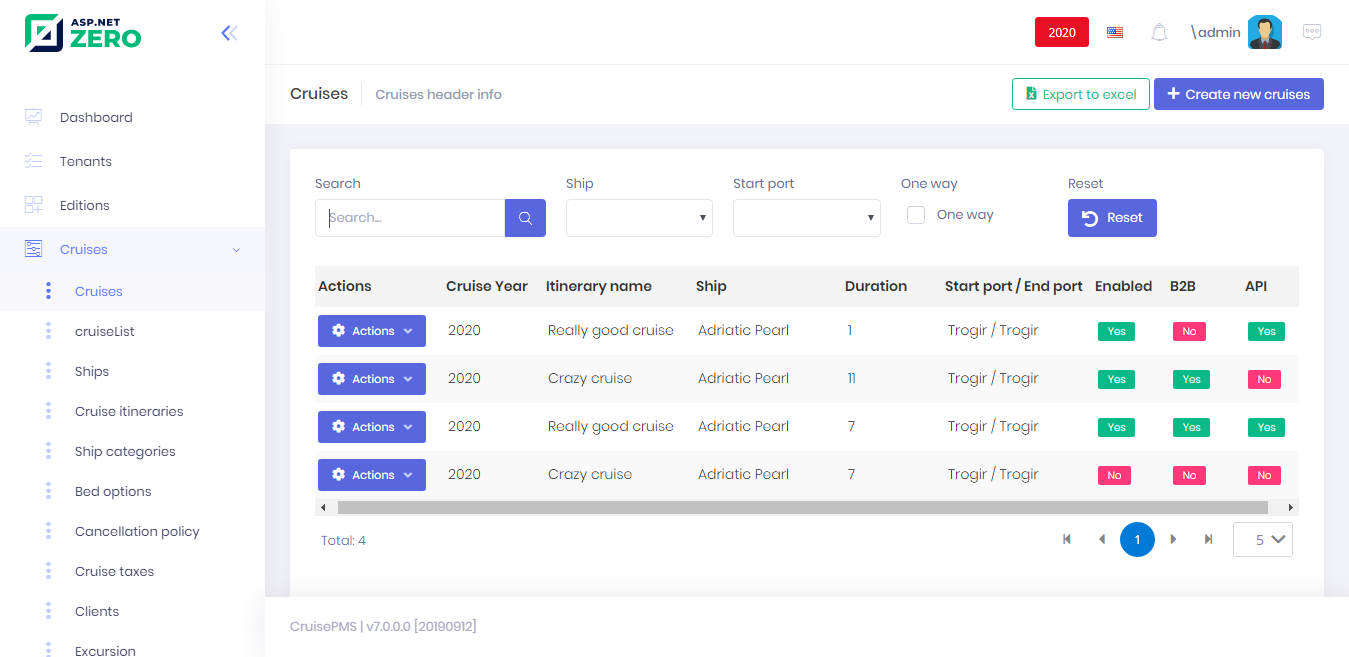Click the ASP.NET Zero logo
The height and width of the screenshot is (657, 1349).
tap(83, 33)
